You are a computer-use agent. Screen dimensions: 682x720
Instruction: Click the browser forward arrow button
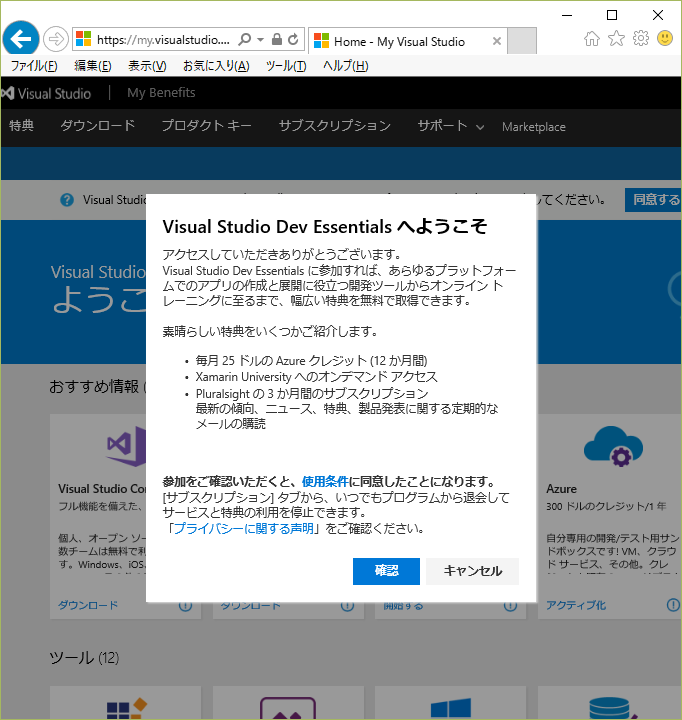pos(56,39)
